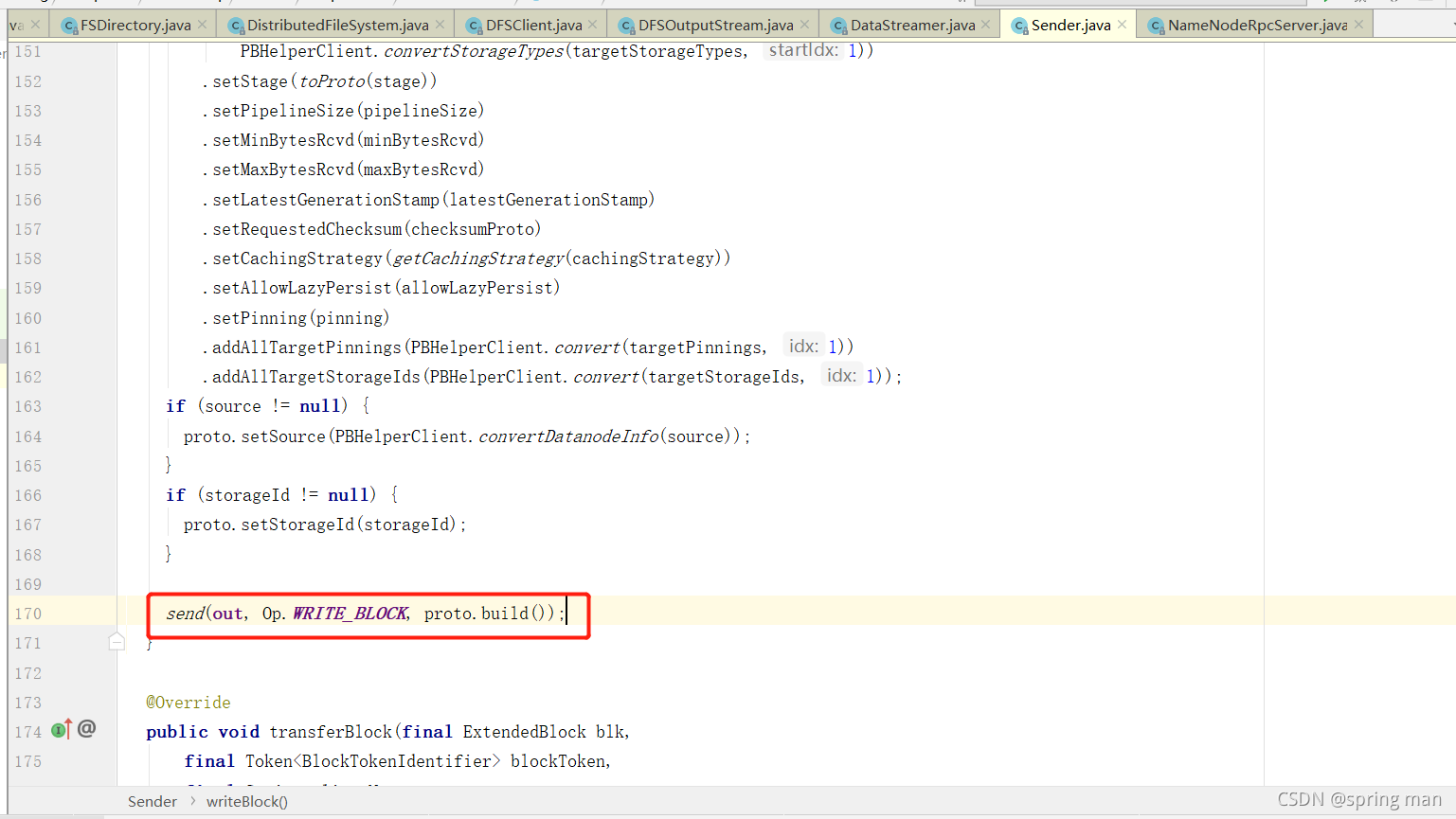Screen dimensions: 1456x819
Task: Click setRequestedChecksum on line 157
Action: 307,229
